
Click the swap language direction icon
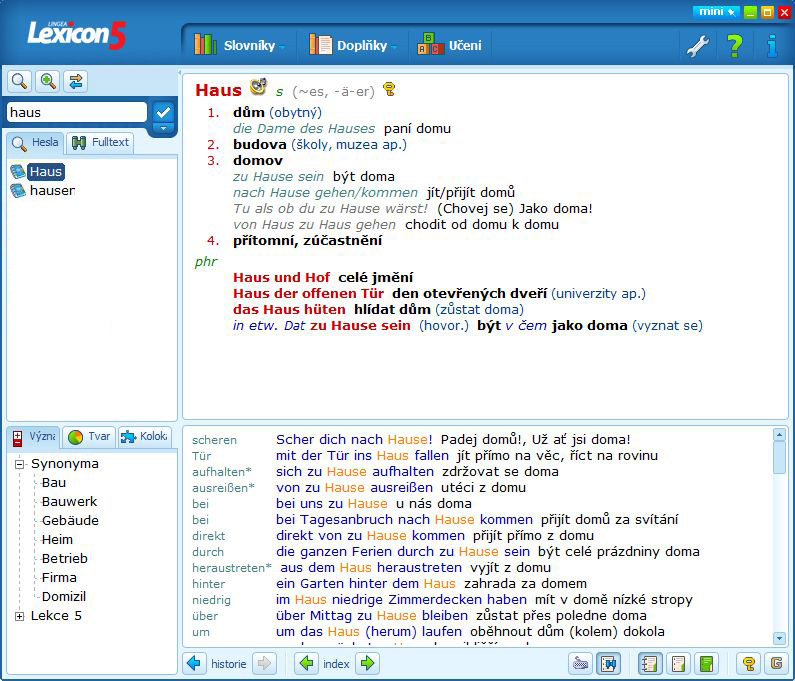coord(76,81)
